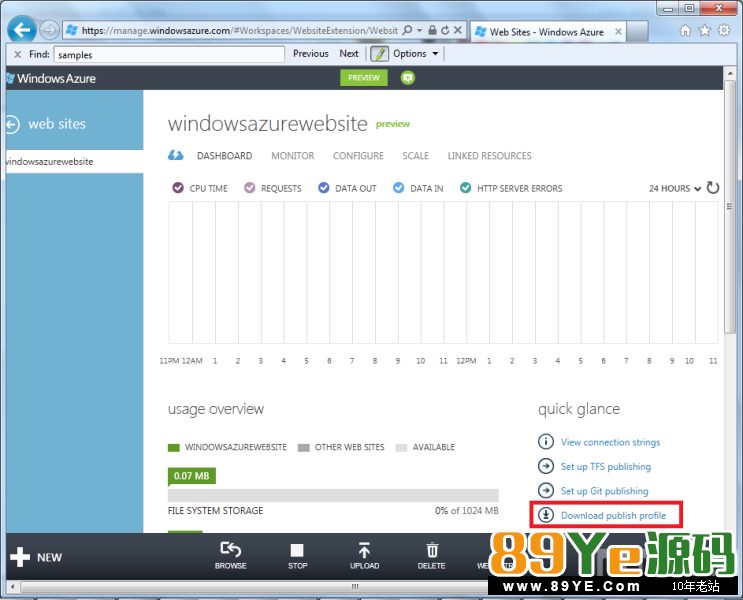Viewport: 743px width, 600px height.
Task: Click Download publish profile link
Action: click(x=614, y=516)
